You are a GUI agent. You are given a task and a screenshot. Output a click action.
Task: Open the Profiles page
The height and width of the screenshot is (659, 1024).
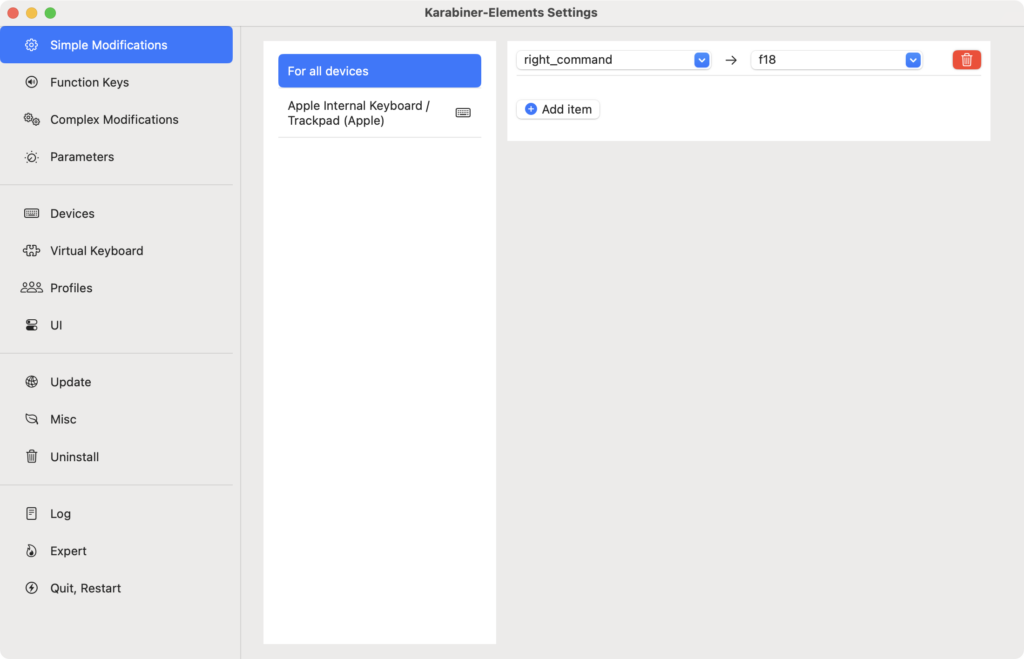coord(116,288)
